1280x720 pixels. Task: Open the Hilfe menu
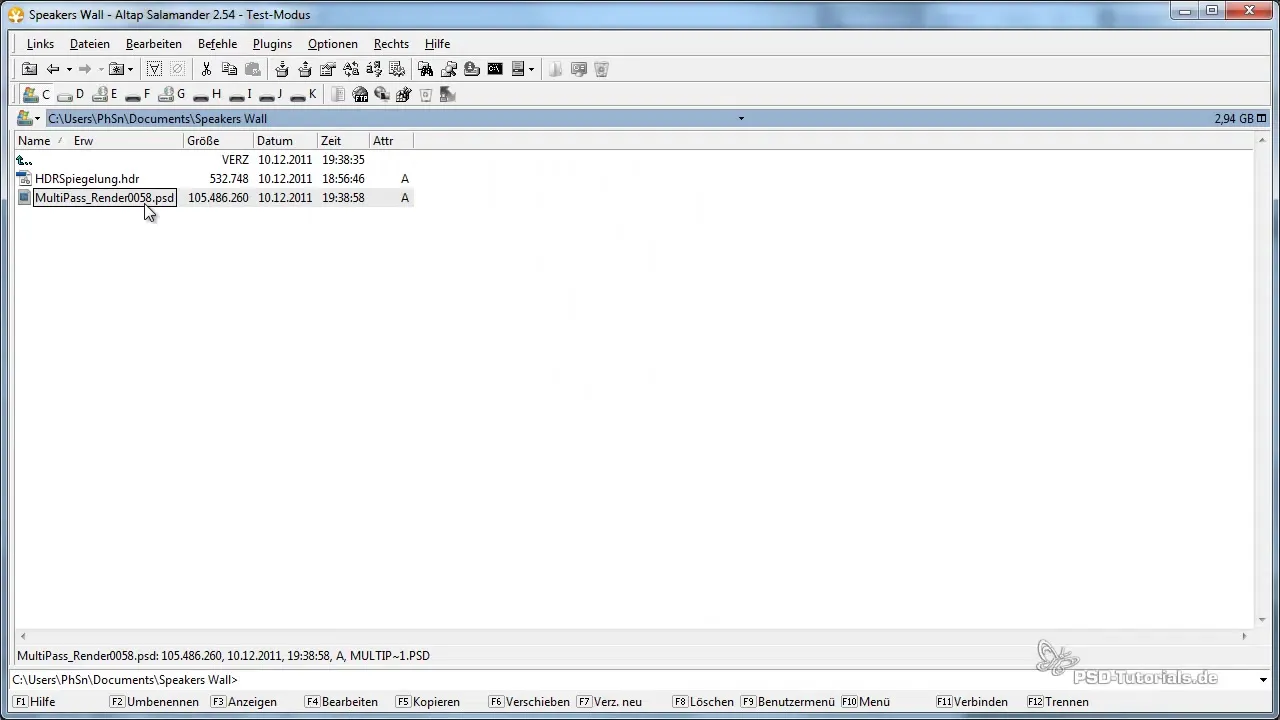(437, 44)
